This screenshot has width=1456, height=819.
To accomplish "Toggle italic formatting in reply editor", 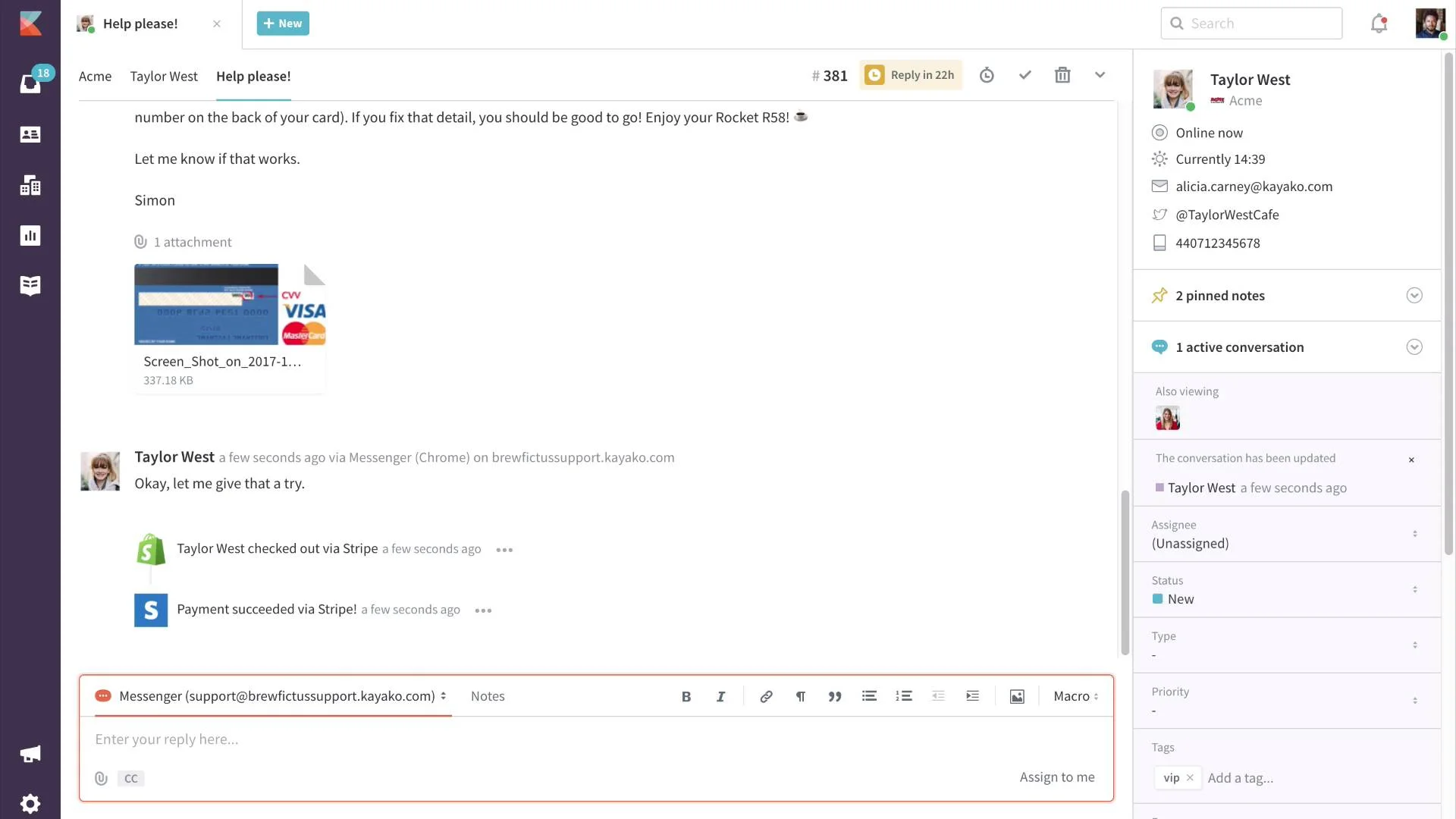I will (x=720, y=696).
